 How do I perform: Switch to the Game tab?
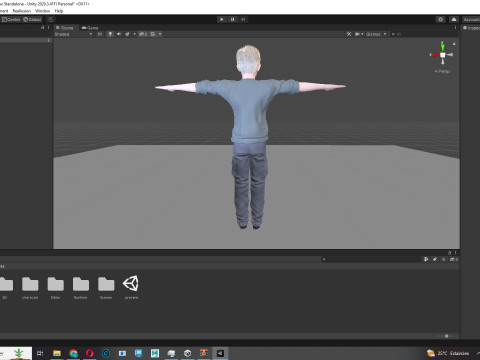click(x=90, y=28)
